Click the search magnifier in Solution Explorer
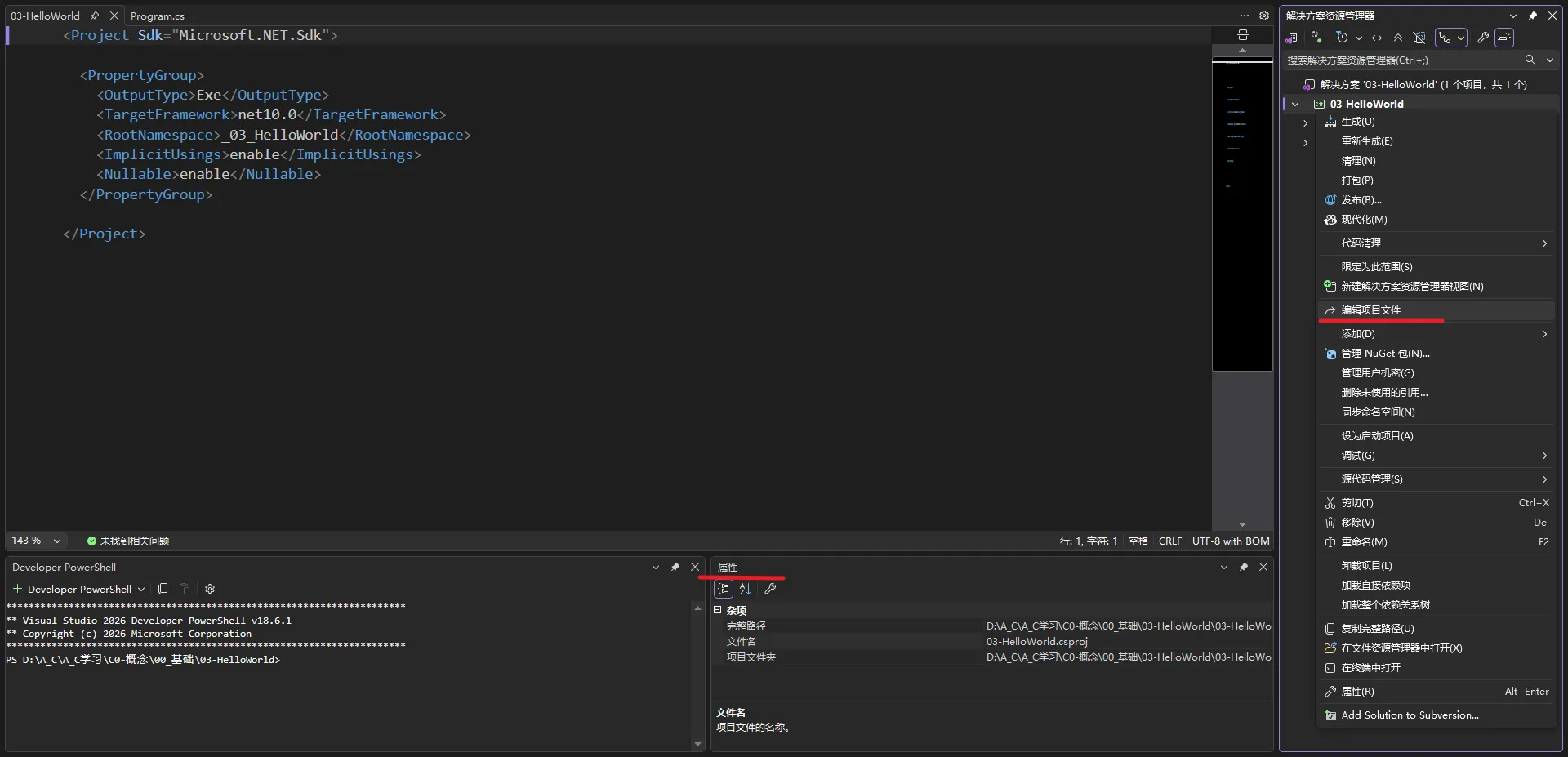The height and width of the screenshot is (757, 1568). (1530, 60)
